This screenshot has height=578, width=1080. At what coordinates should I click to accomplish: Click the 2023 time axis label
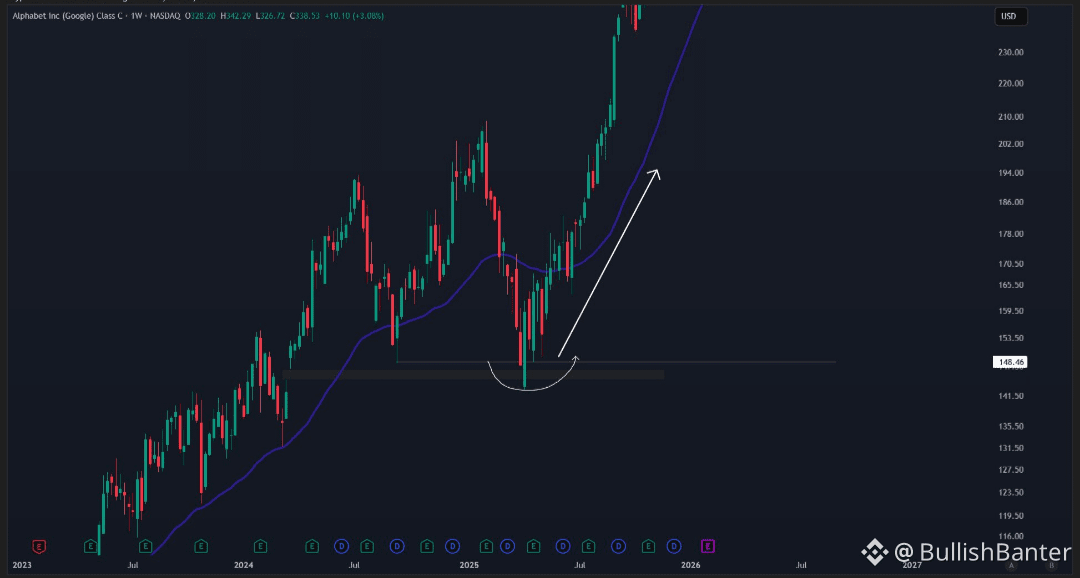click(x=22, y=566)
